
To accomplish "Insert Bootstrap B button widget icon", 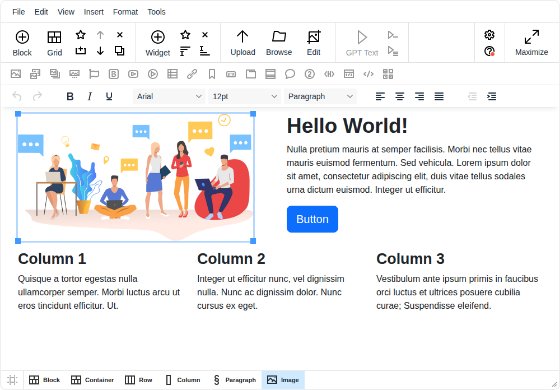I will (x=114, y=74).
